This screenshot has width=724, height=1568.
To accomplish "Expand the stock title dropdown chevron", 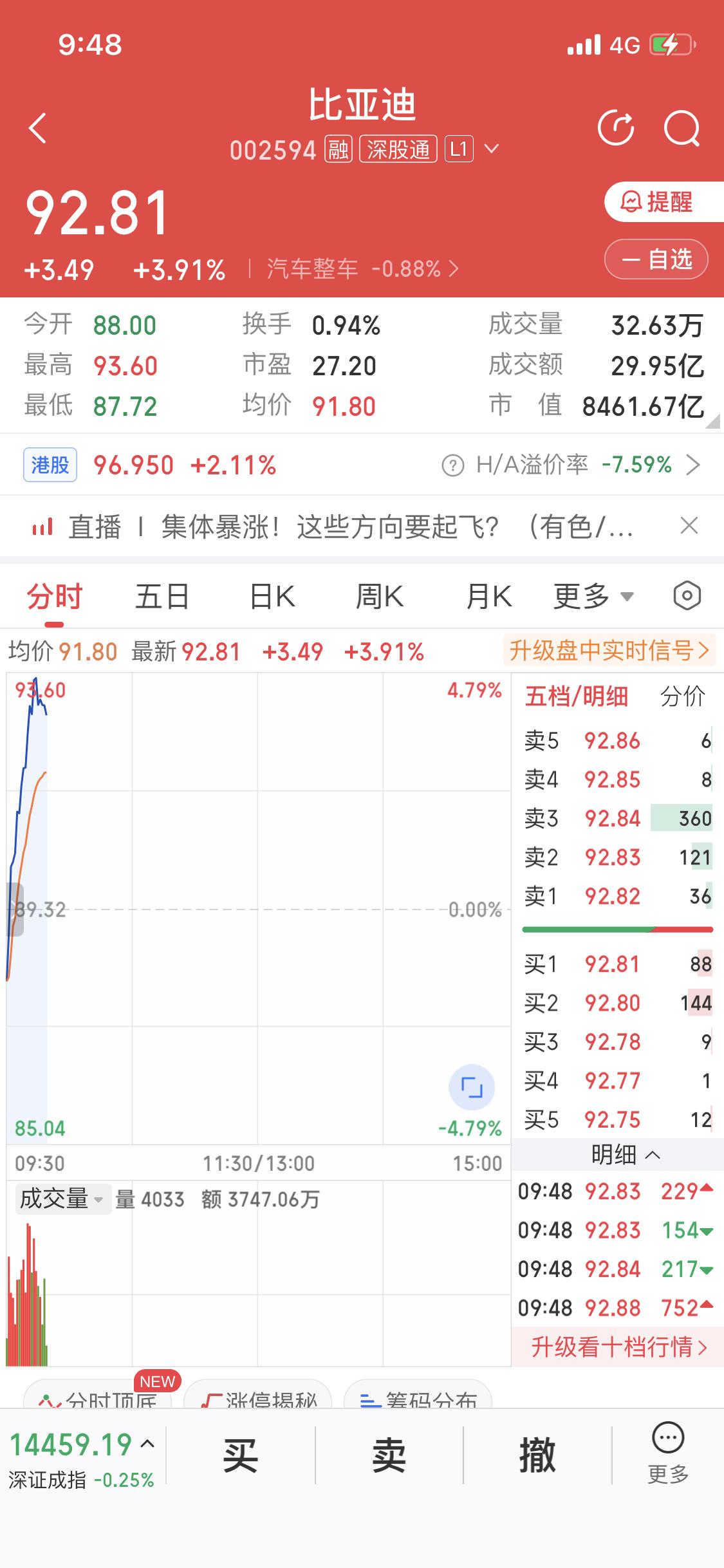I will 492,149.
